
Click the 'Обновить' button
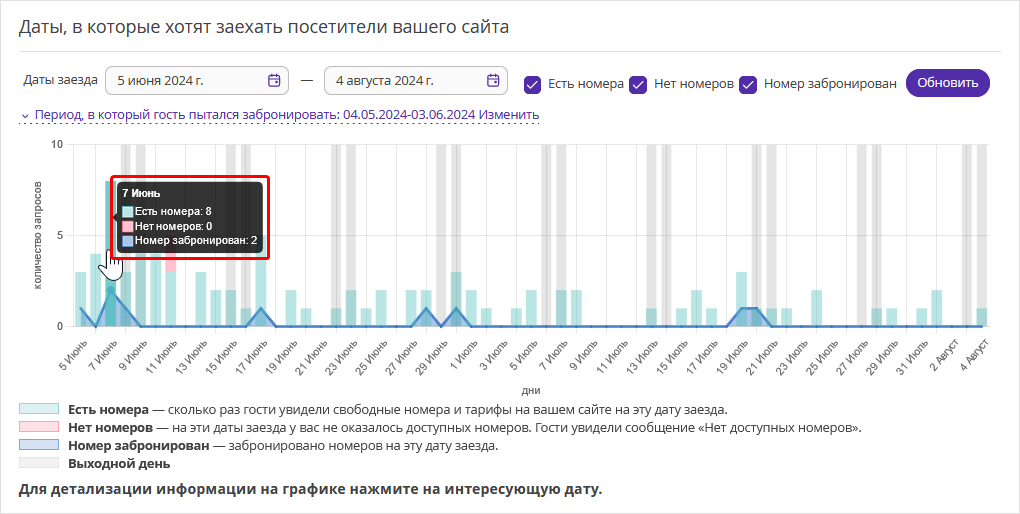point(948,83)
